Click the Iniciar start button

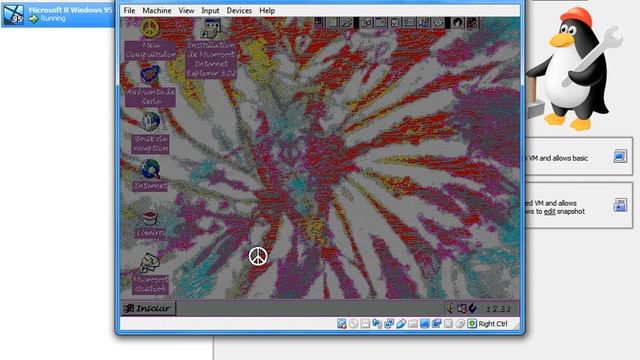point(149,308)
